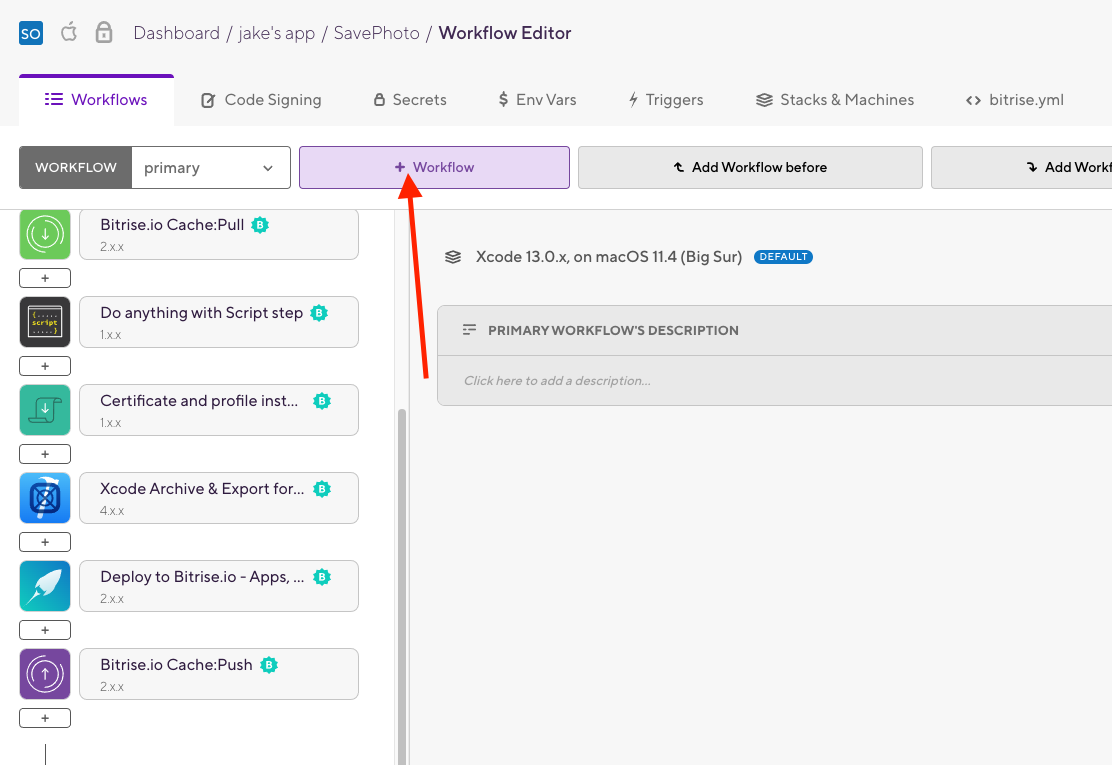
Task: Add a step after Deploy to Bitrise.io with plus
Action: 45,630
